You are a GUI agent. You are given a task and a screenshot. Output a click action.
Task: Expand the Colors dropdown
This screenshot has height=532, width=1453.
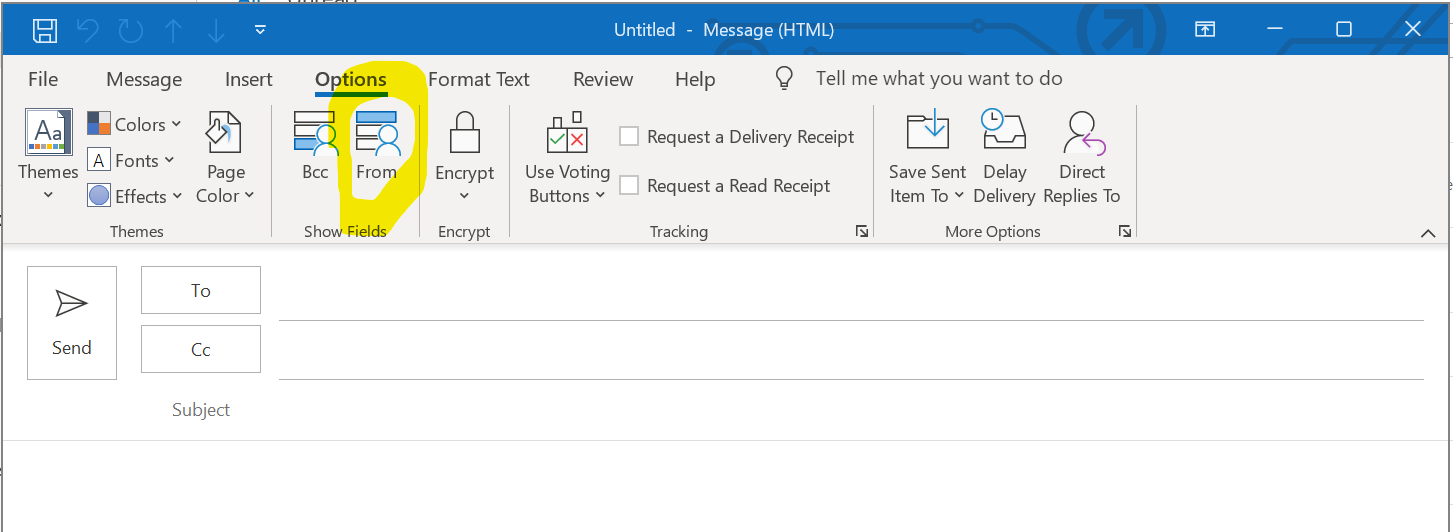pyautogui.click(x=135, y=124)
